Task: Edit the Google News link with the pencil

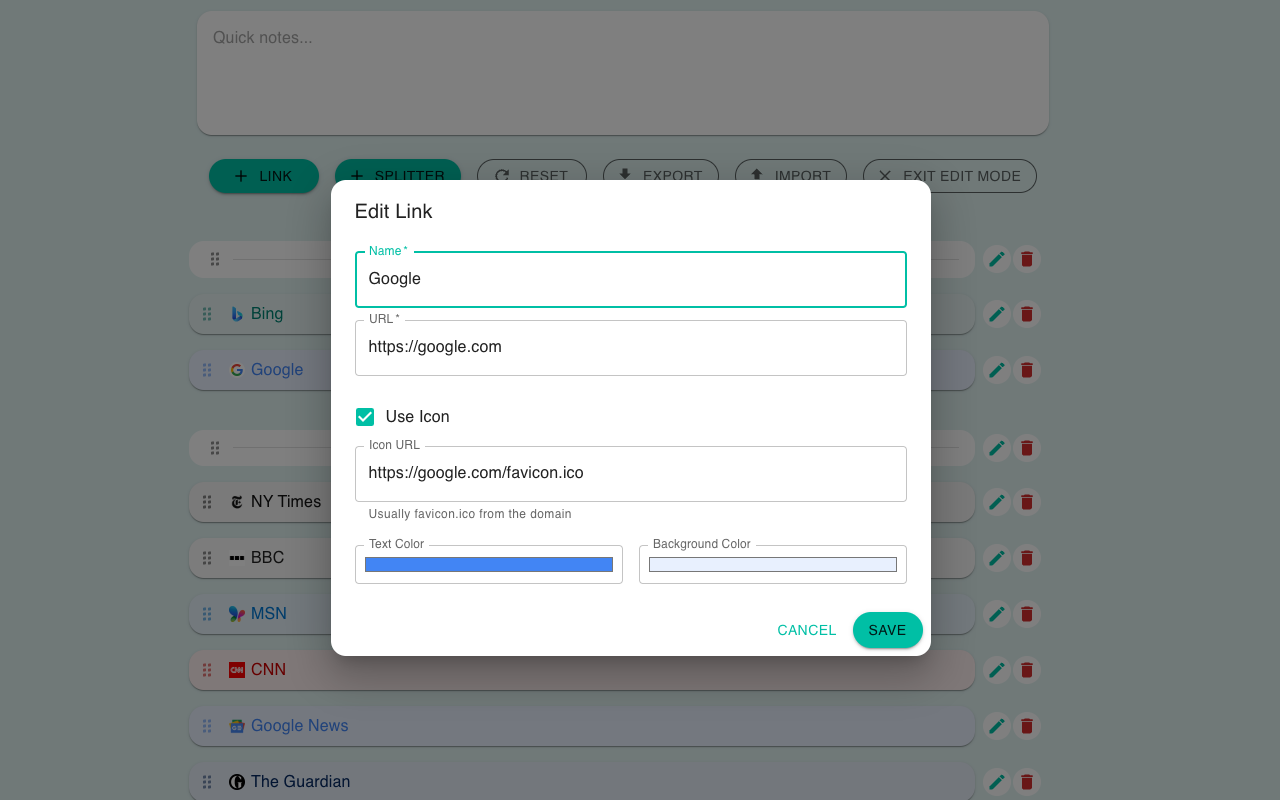Action: (996, 726)
